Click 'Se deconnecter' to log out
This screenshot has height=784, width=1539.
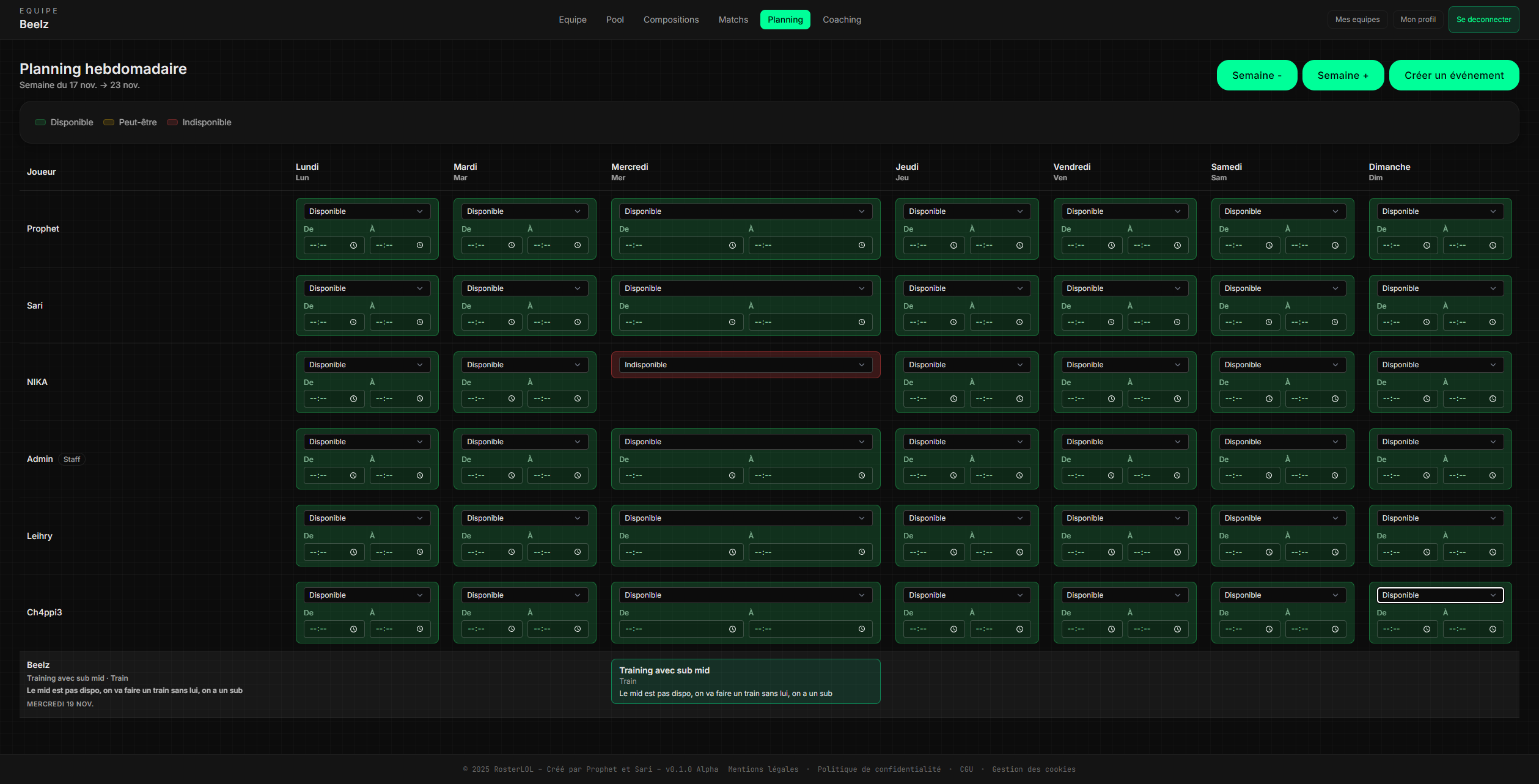pos(1483,20)
